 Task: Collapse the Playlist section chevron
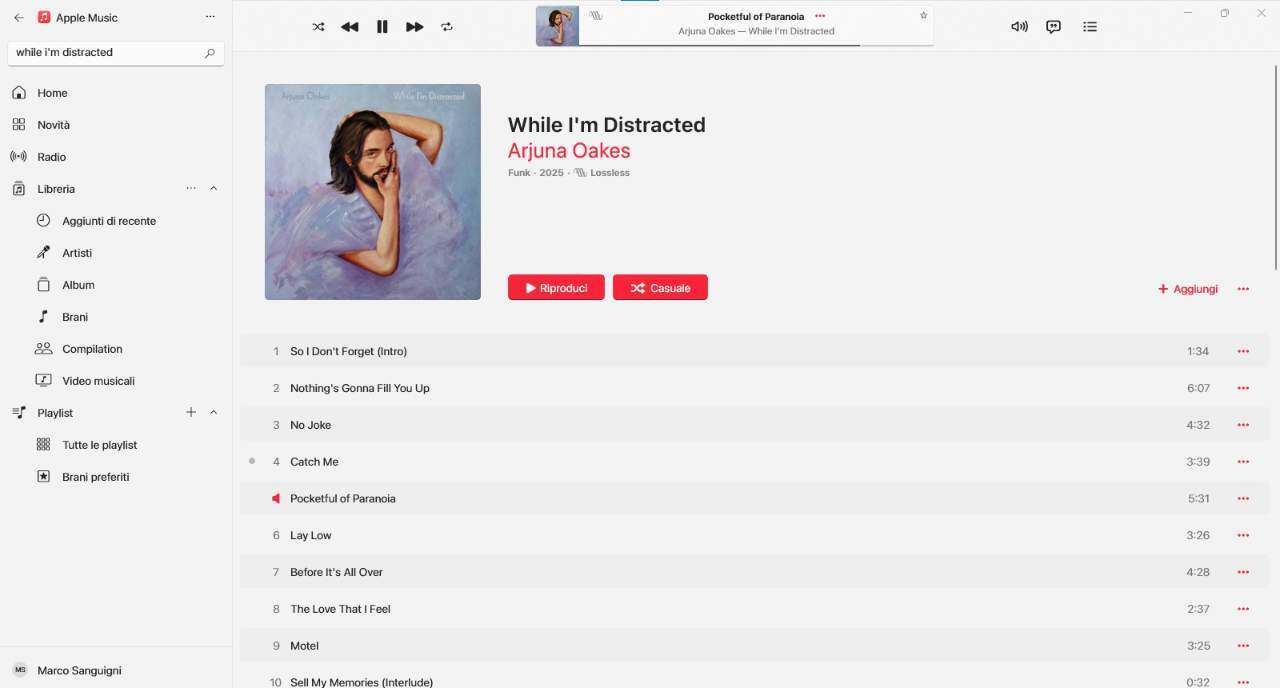[x=213, y=413]
